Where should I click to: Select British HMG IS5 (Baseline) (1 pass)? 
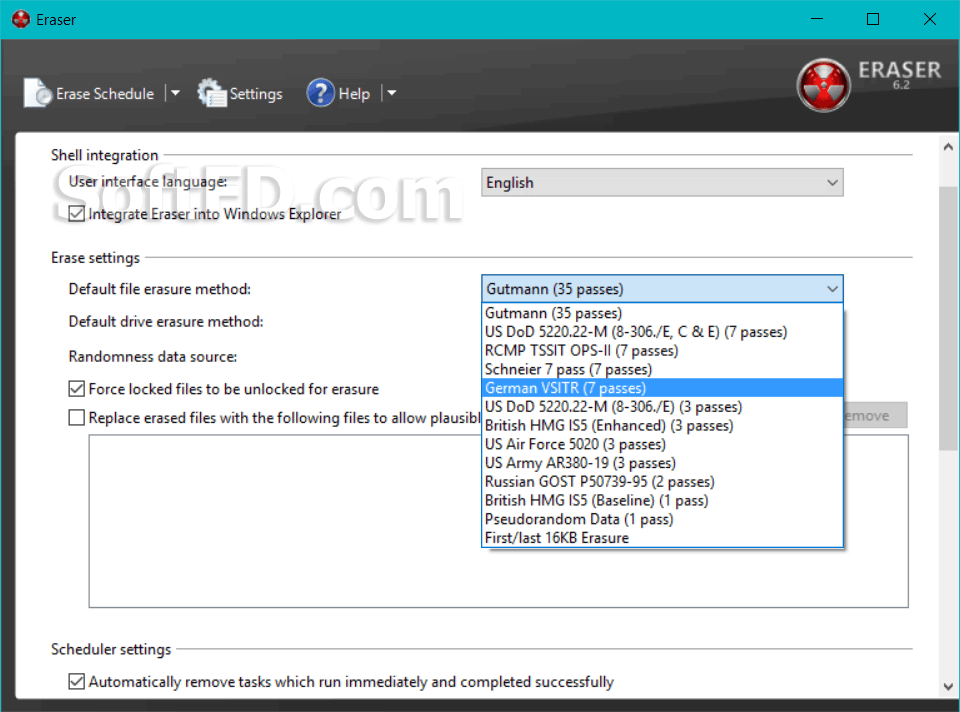tap(662, 500)
